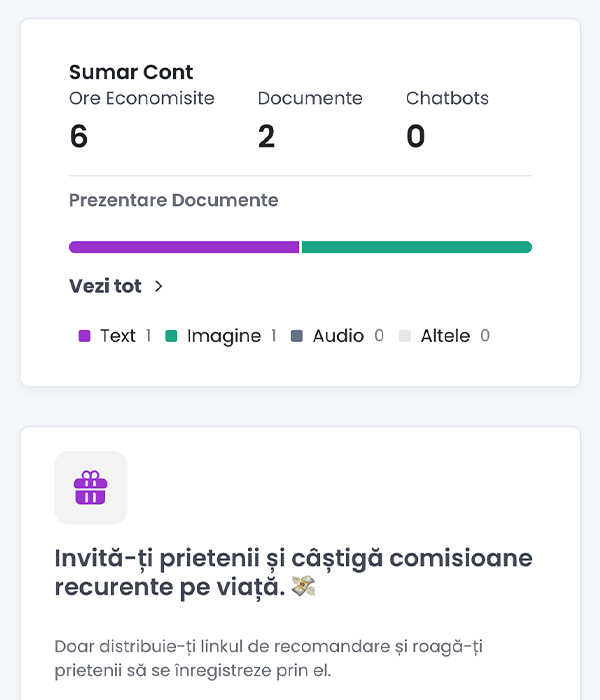
Task: Click the Audio legend label
Action: [x=338, y=336]
